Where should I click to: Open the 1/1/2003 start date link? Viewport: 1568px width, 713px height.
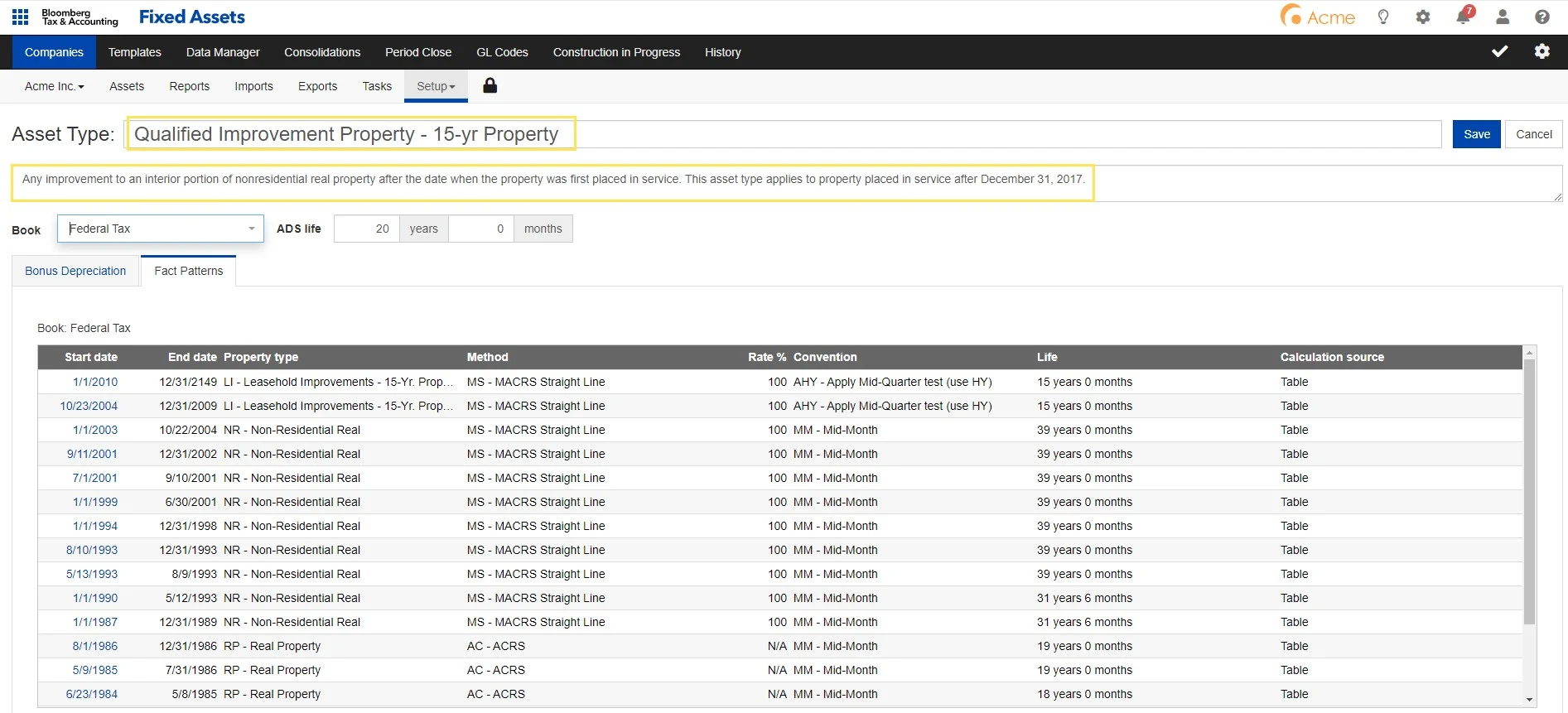(95, 430)
